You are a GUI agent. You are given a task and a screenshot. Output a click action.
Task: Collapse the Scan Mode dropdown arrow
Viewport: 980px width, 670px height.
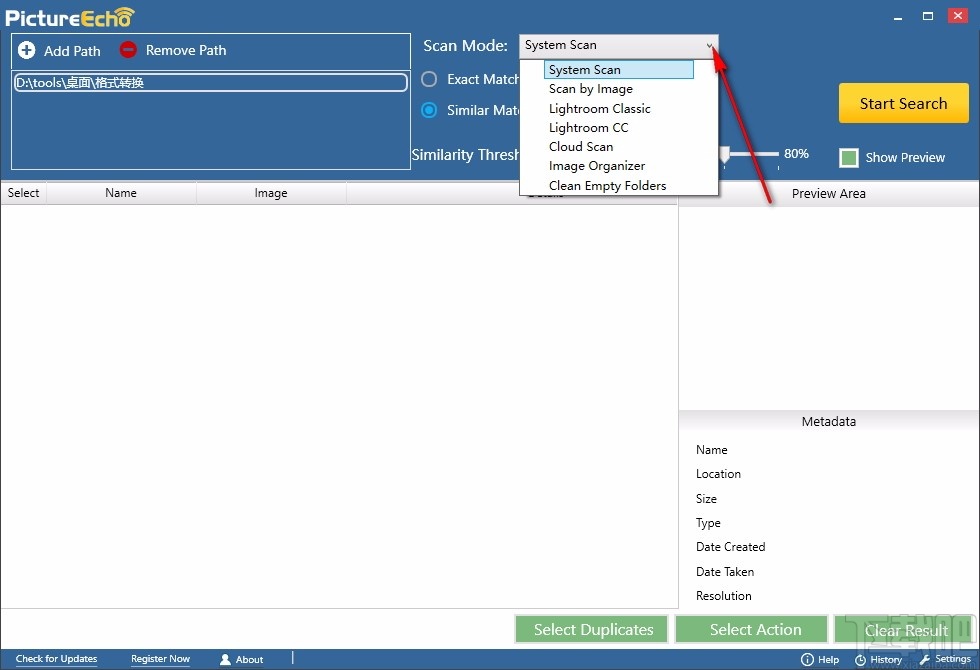coord(709,46)
